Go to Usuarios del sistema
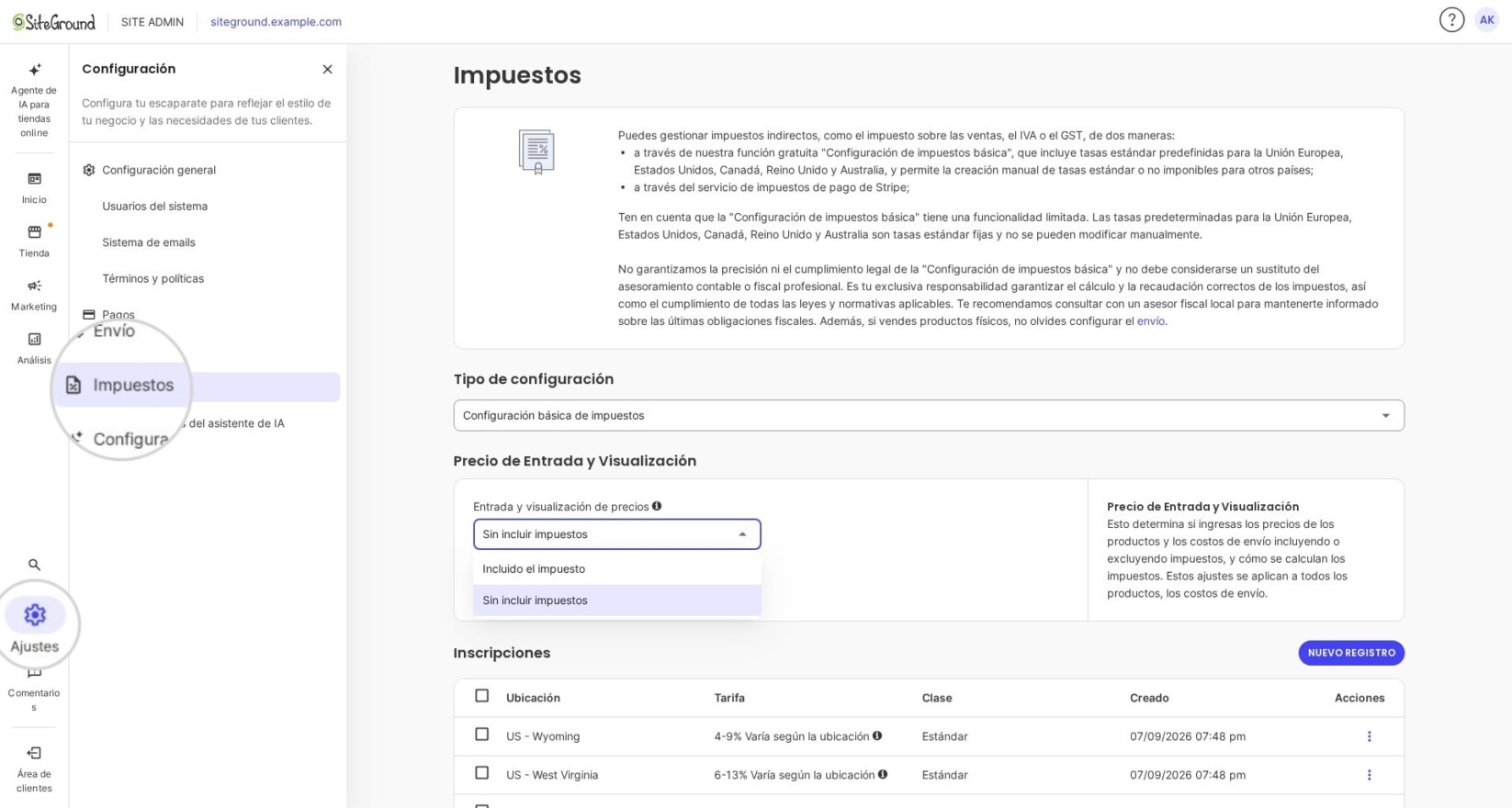The image size is (1512, 808). [x=155, y=206]
